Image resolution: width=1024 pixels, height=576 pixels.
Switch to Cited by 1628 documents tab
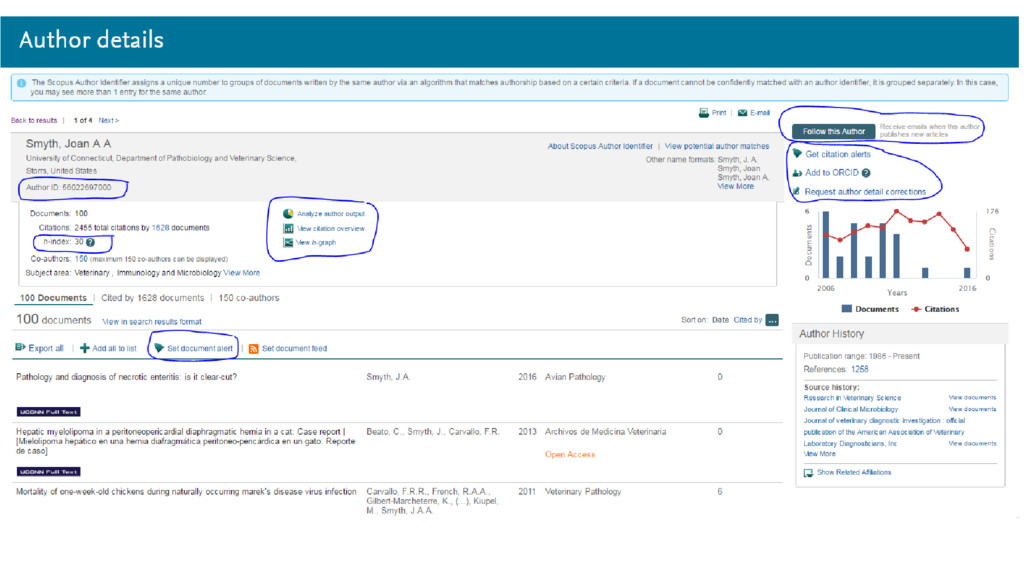[x=152, y=298]
